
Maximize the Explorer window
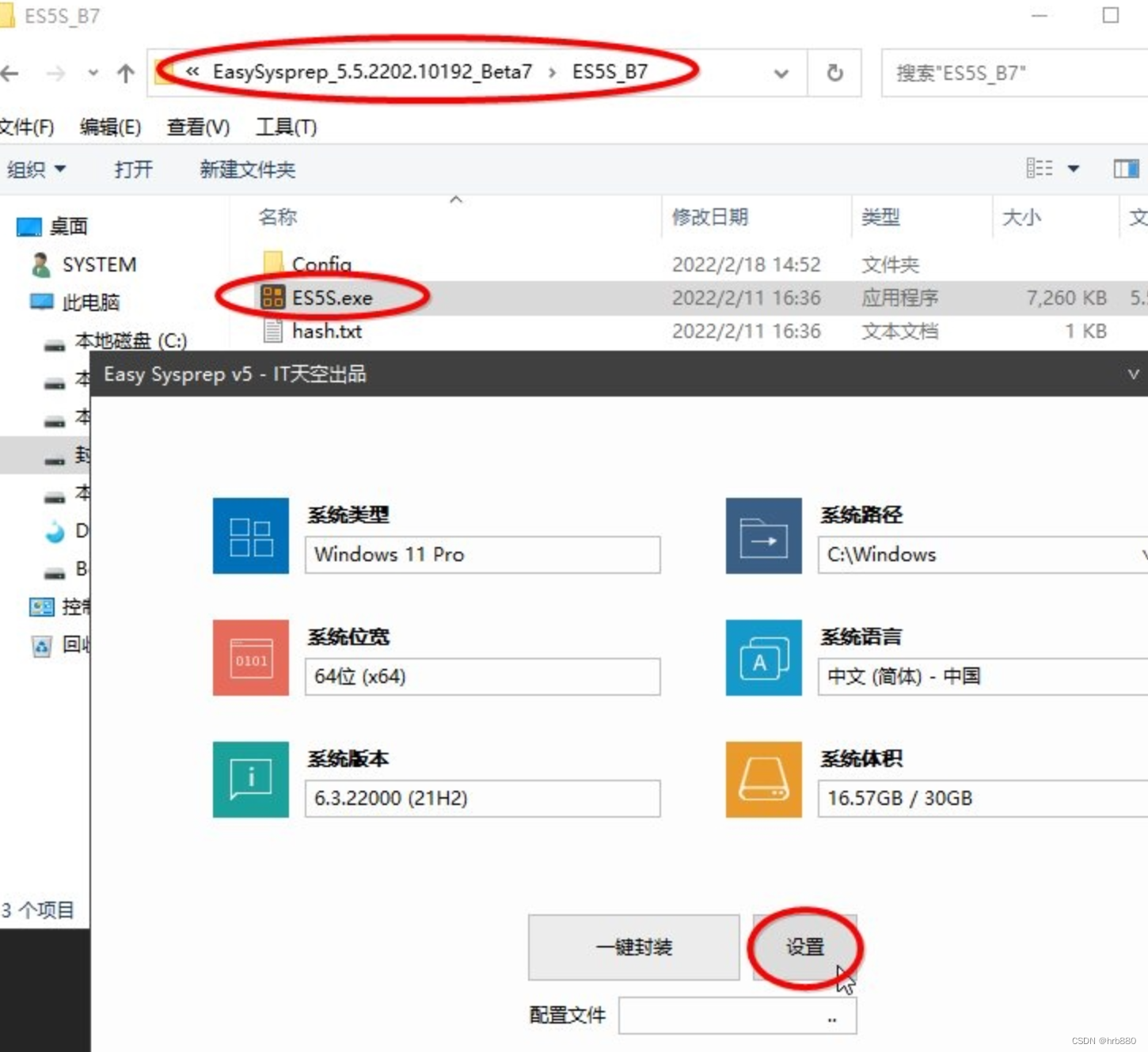(1111, 15)
